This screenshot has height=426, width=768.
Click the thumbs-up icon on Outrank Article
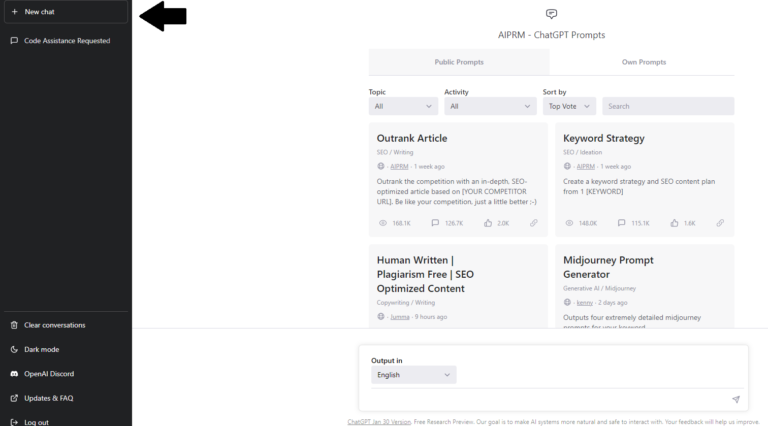[487, 223]
